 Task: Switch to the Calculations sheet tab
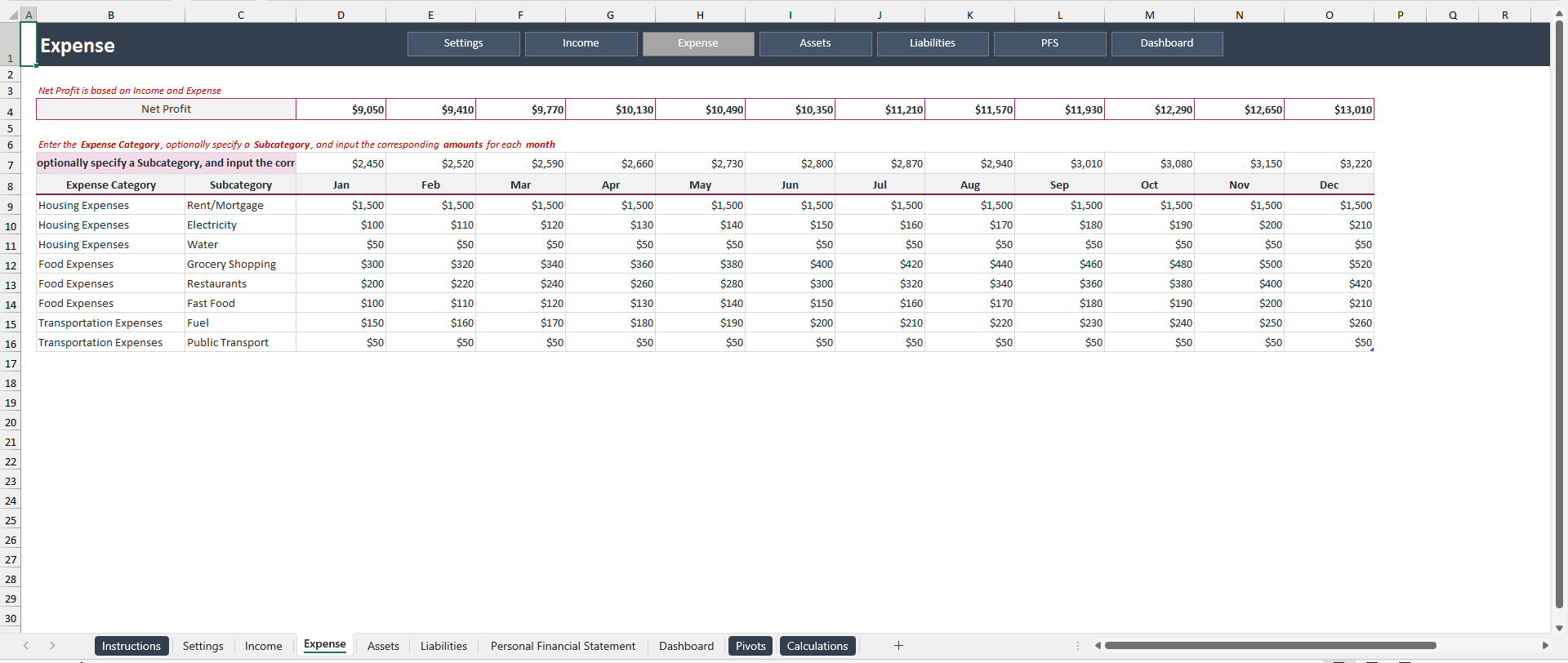pos(817,646)
